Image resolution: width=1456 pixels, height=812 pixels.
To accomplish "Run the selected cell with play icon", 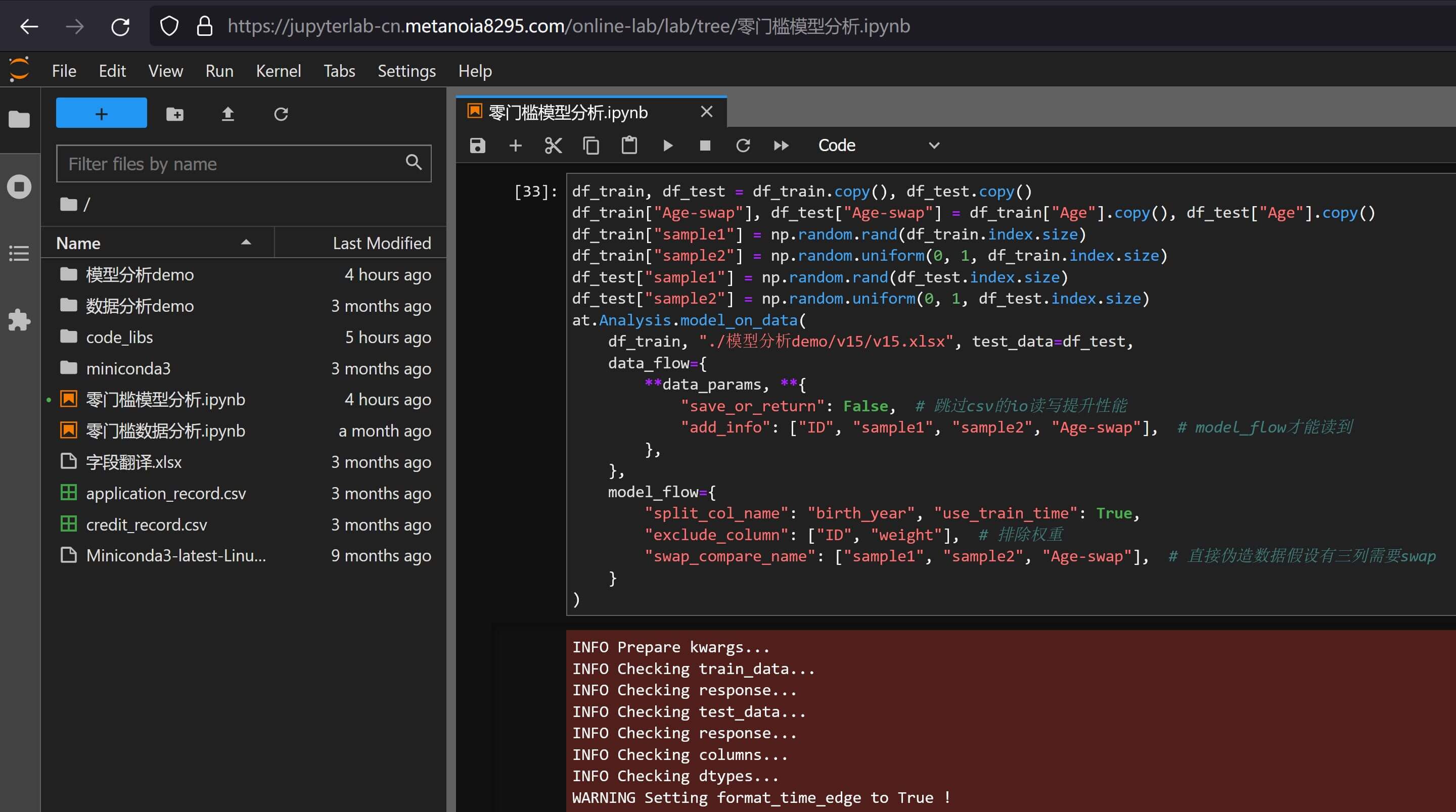I will click(x=667, y=146).
